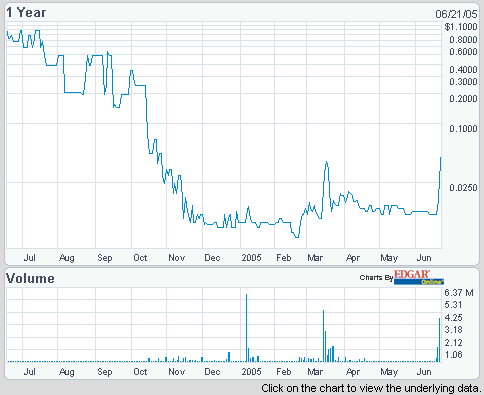Click the Volume chart's Apr month label
This screenshot has width=484, height=395.
(x=353, y=372)
